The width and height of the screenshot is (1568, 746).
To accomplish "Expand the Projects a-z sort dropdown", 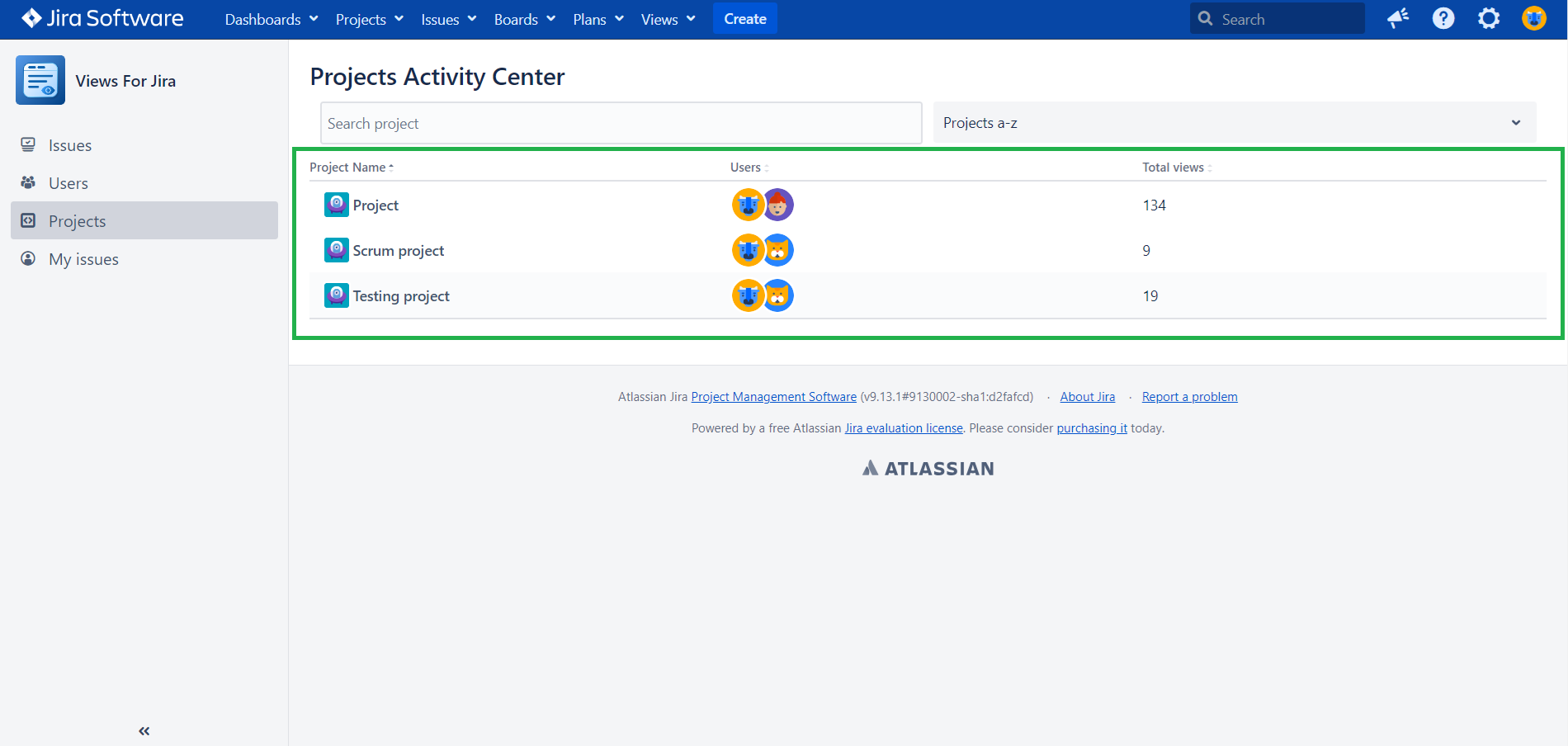I will 1234,123.
